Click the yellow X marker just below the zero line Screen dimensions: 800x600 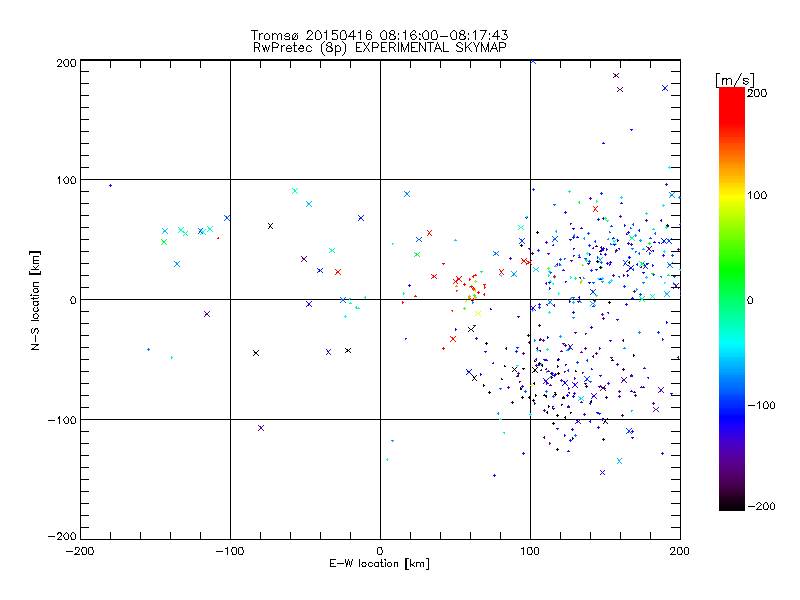pyautogui.click(x=478, y=313)
